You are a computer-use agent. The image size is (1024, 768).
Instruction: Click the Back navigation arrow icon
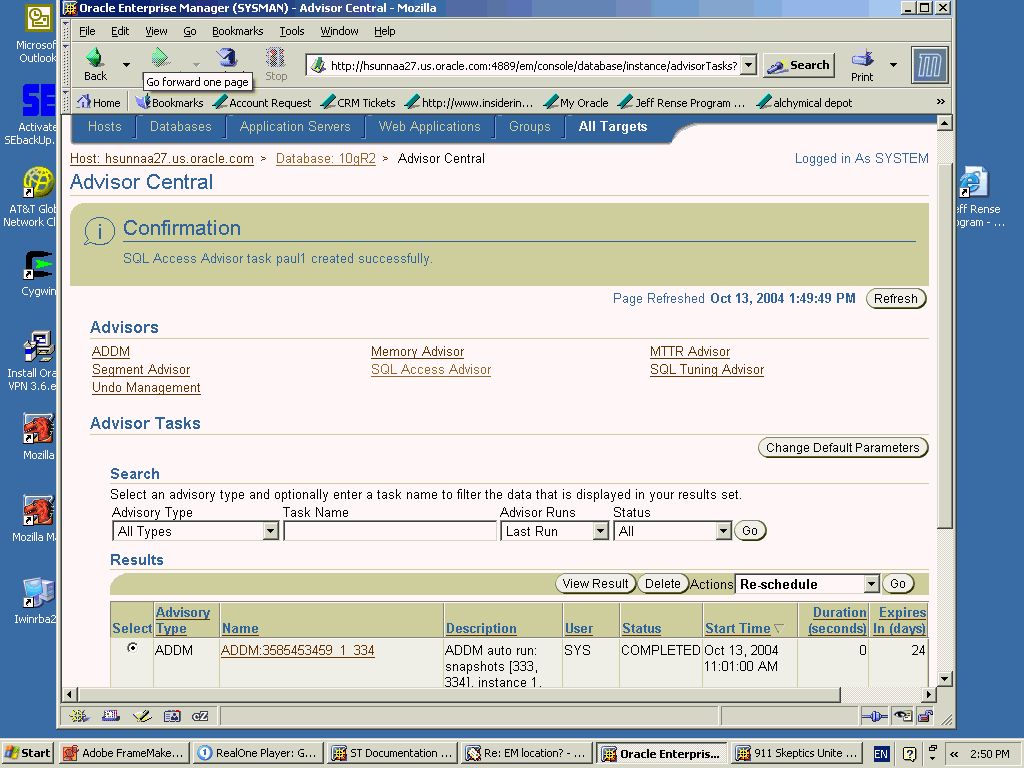[x=95, y=58]
